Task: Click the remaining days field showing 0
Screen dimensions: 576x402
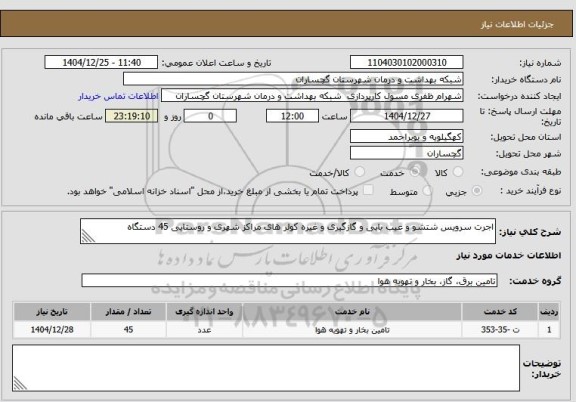Action: (x=210, y=116)
